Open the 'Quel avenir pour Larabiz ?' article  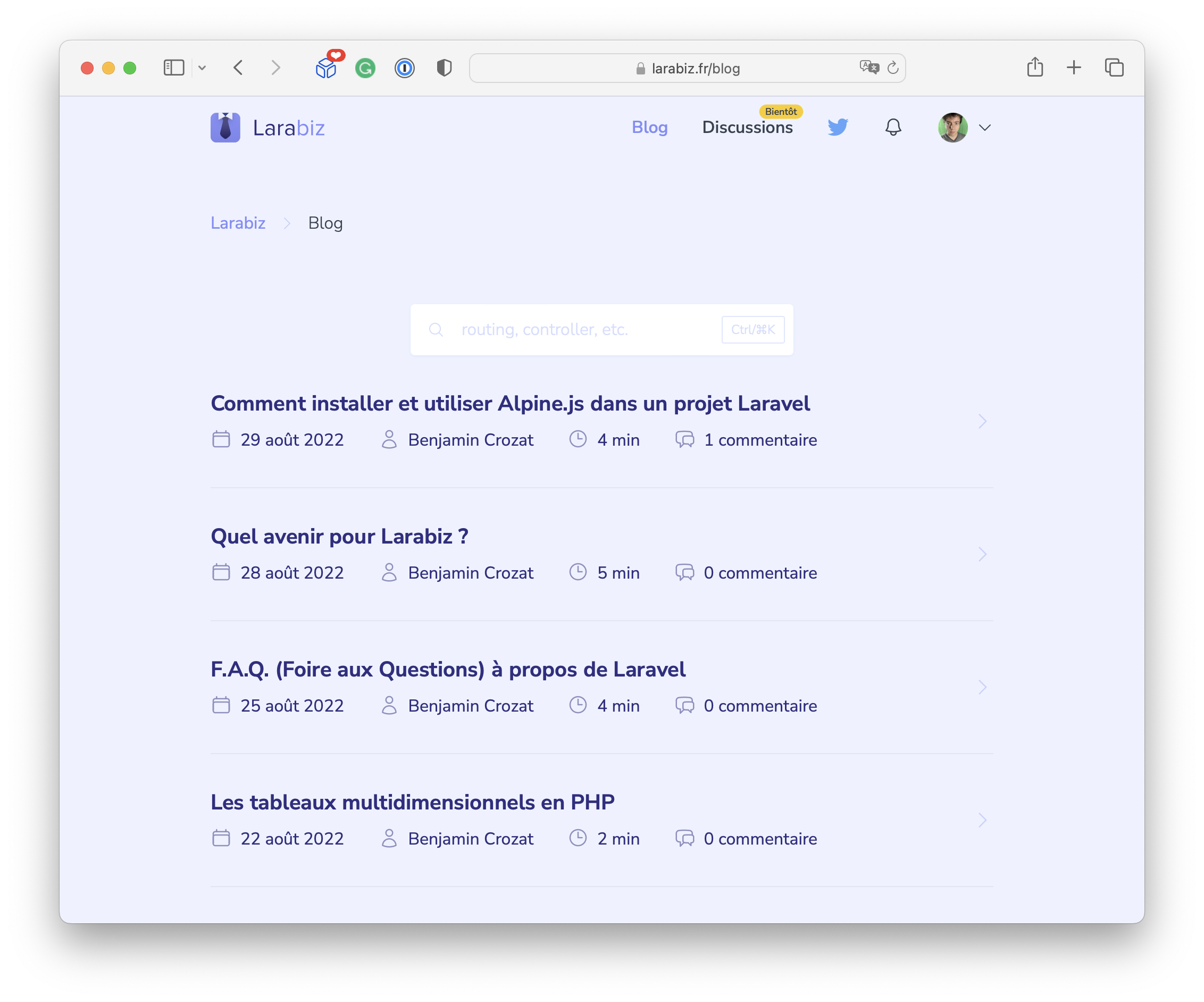[x=339, y=537]
